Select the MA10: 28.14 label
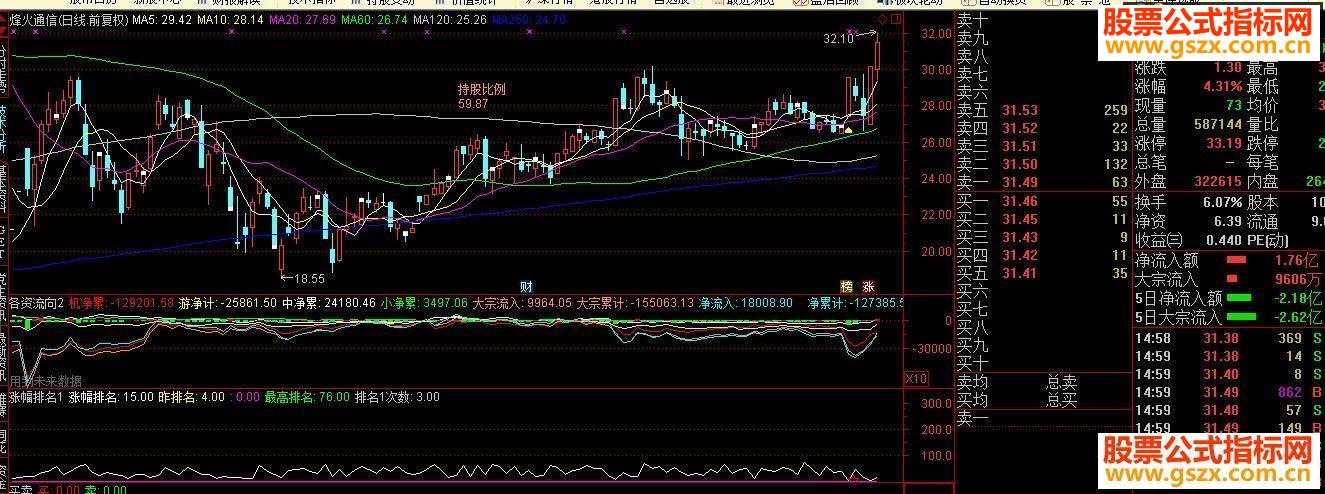 (x=230, y=20)
